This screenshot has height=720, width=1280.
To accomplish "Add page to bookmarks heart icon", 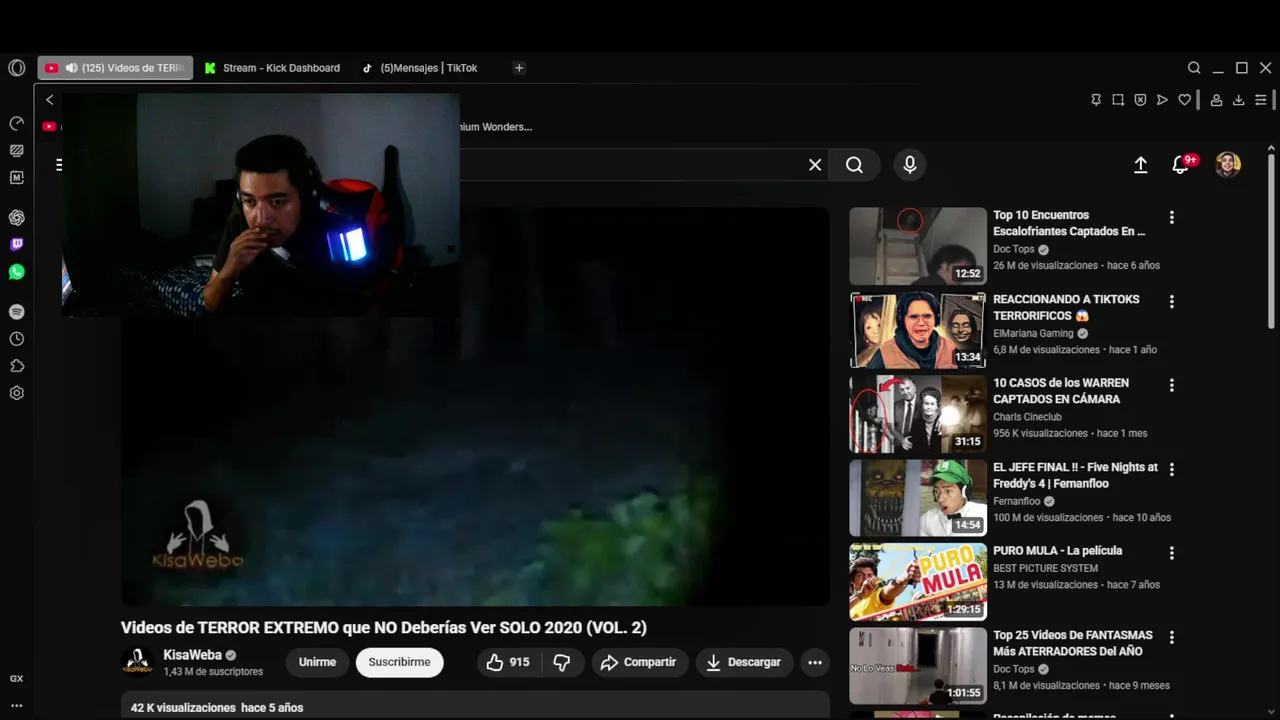I will [1185, 100].
